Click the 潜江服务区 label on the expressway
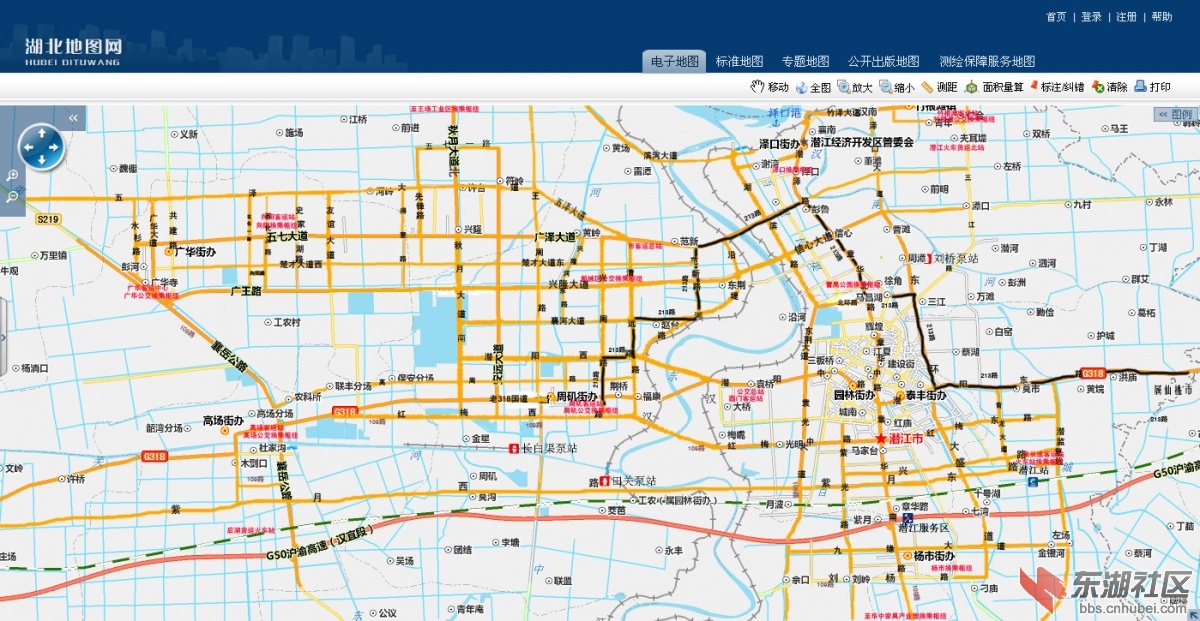Image resolution: width=1200 pixels, height=621 pixels. [924, 528]
